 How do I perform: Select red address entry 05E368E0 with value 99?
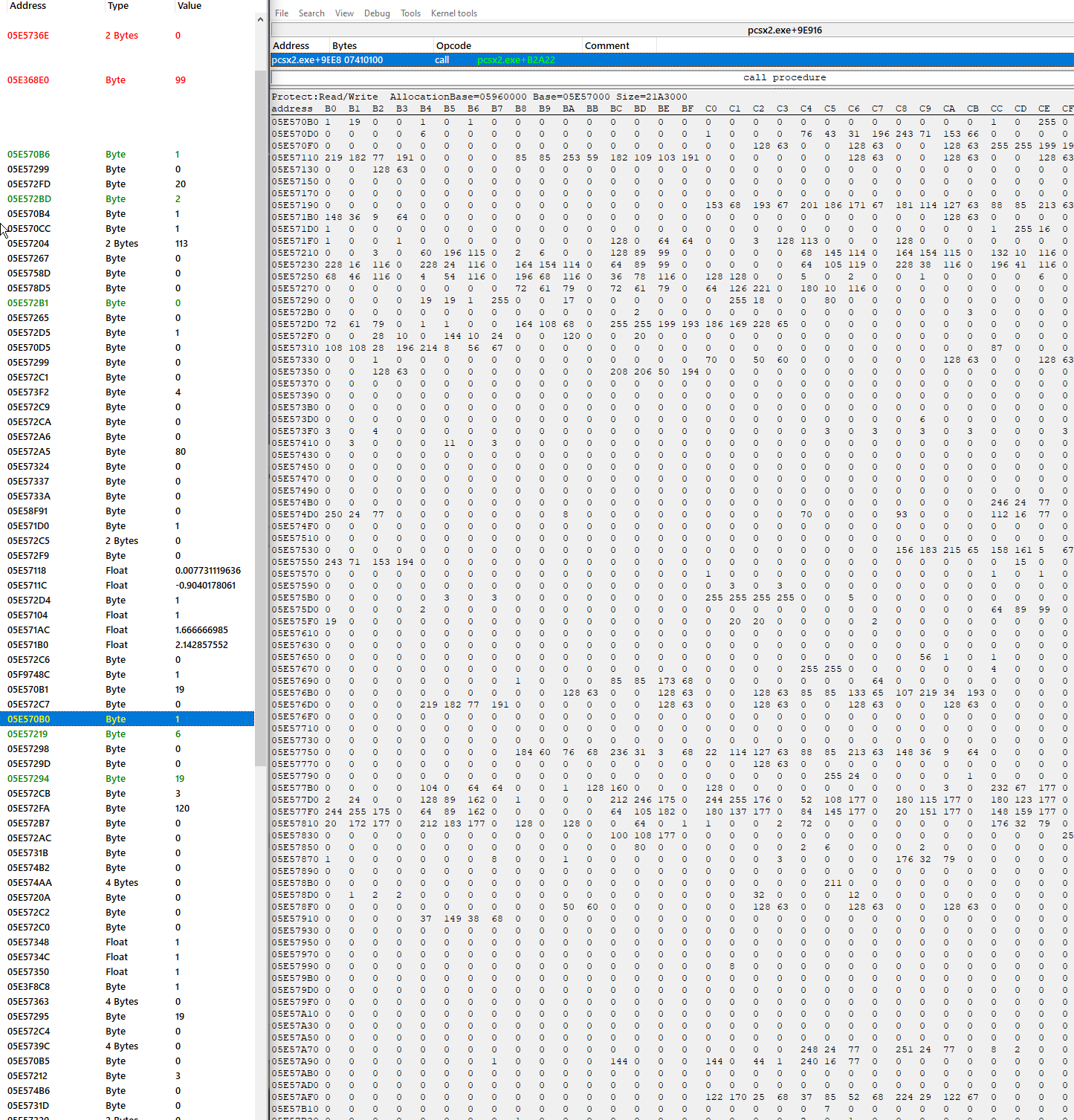pyautogui.click(x=28, y=80)
